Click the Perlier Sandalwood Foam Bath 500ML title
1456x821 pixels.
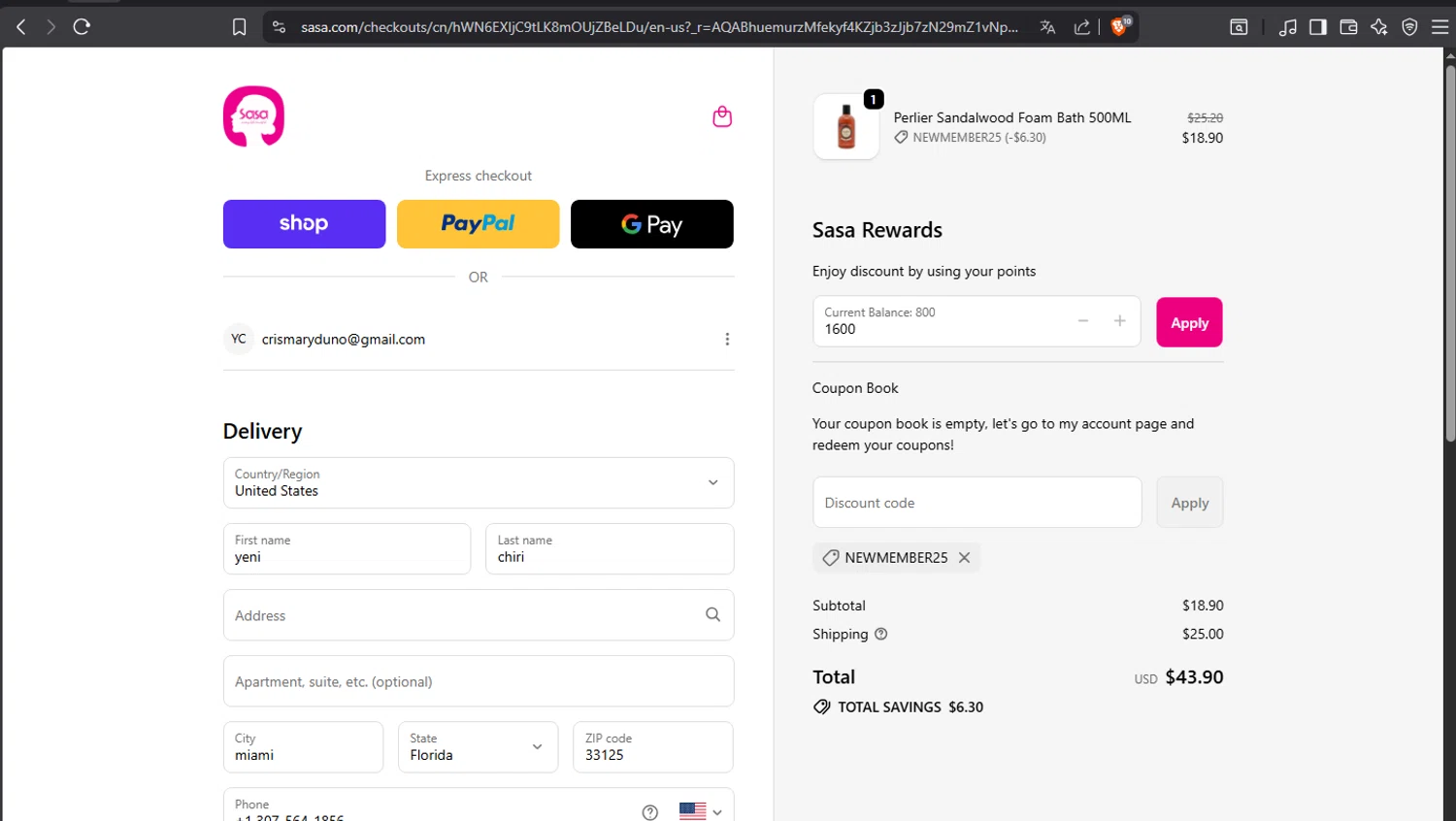[1012, 117]
